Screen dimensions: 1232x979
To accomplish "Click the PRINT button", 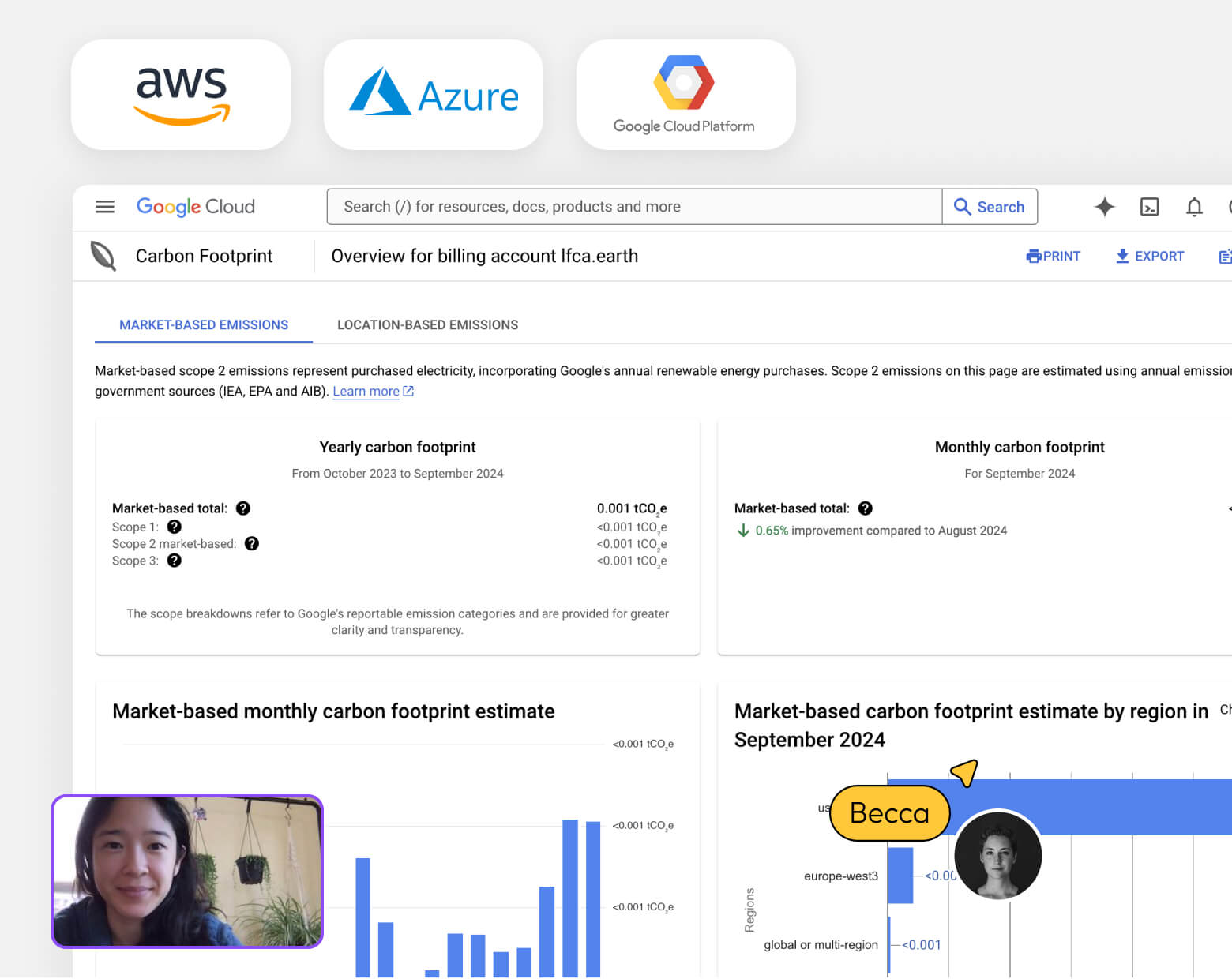I will (1054, 256).
